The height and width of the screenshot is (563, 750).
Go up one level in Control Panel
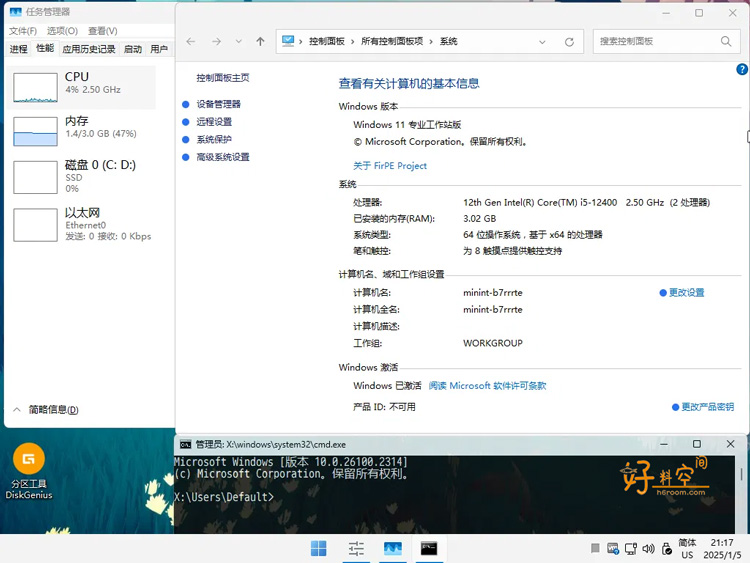pyautogui.click(x=260, y=42)
